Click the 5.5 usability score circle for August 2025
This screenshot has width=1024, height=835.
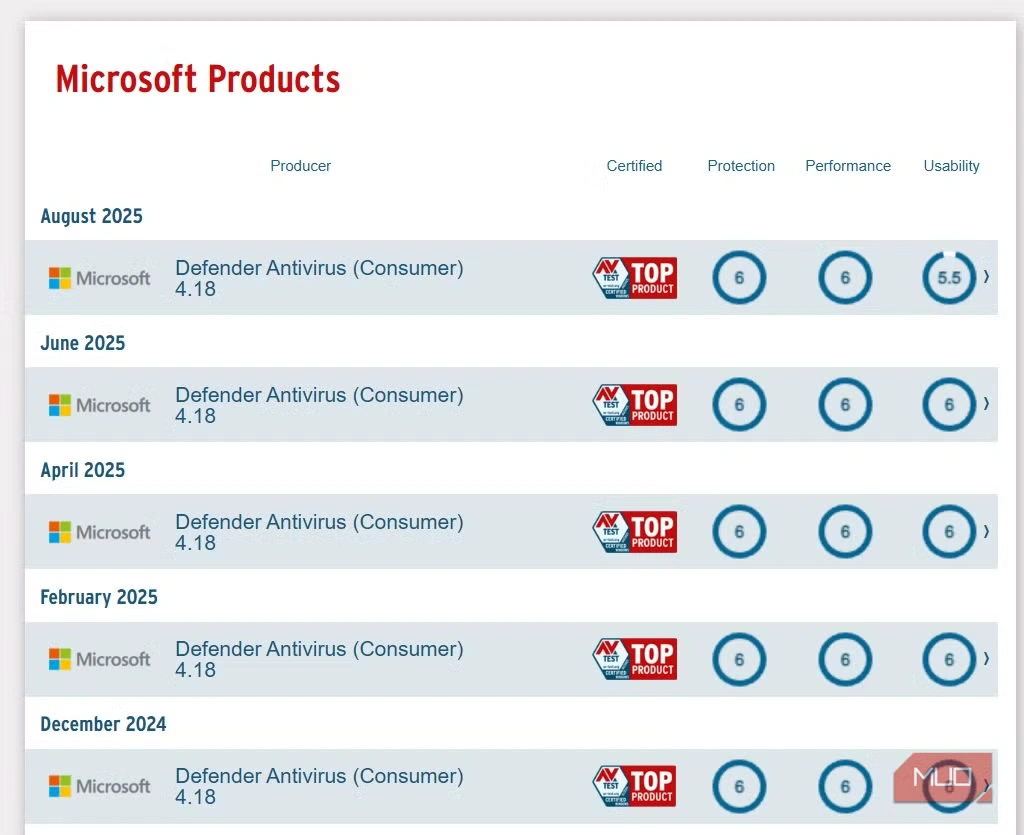point(948,278)
